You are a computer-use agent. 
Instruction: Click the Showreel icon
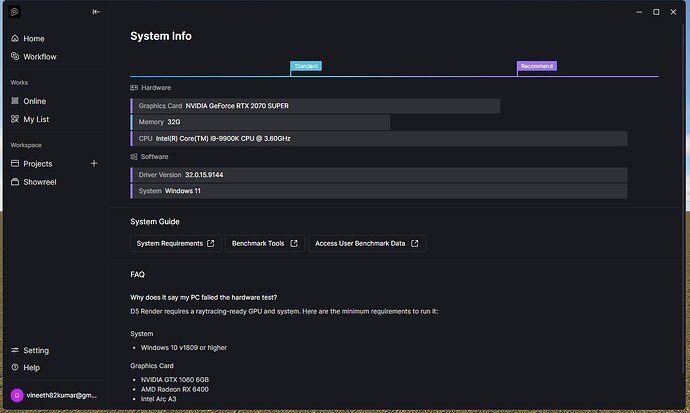coord(15,182)
